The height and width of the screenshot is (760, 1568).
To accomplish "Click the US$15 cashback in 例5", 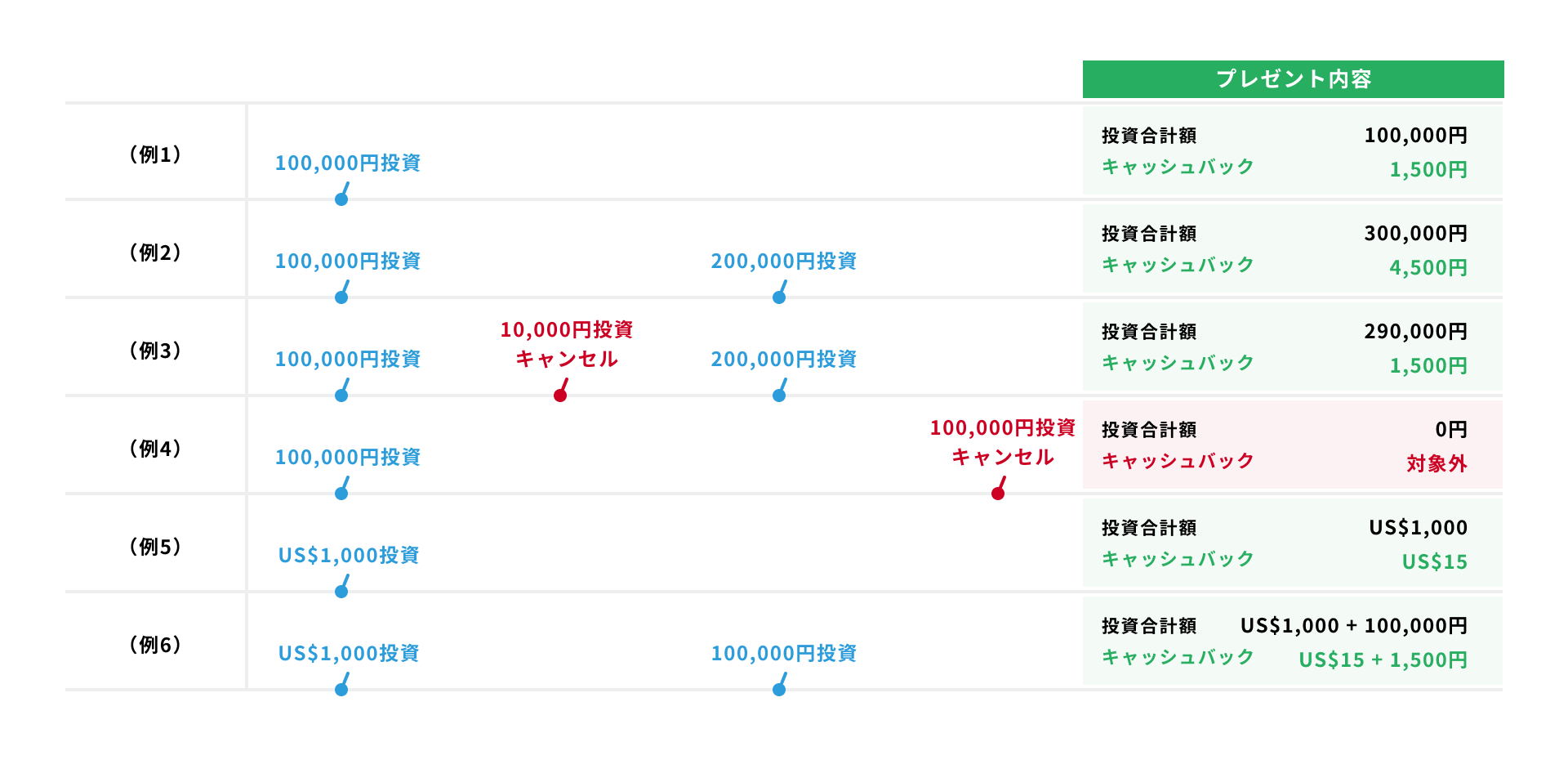I will pyautogui.click(x=1434, y=562).
